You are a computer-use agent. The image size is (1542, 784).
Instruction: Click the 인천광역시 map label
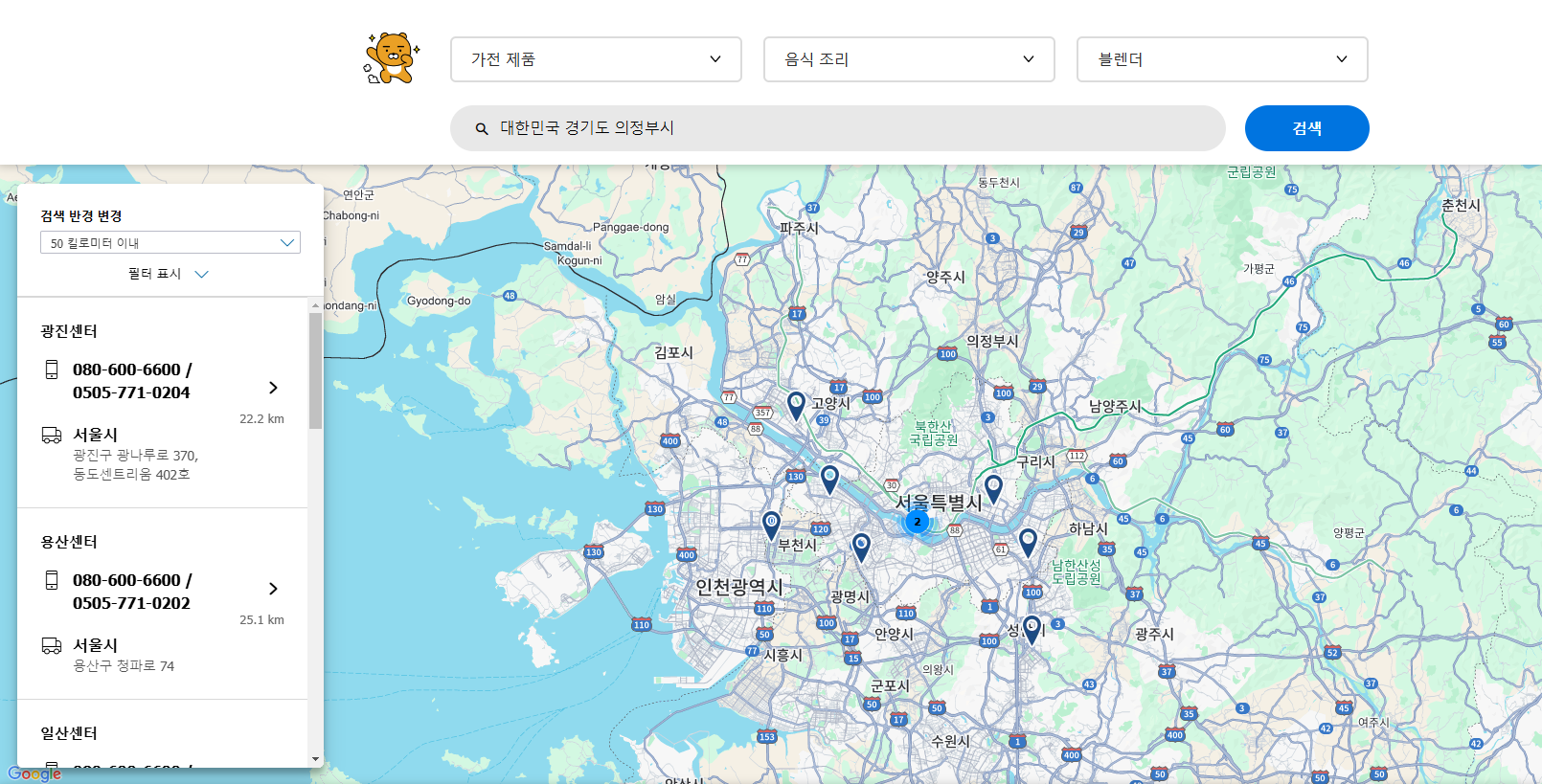click(x=738, y=587)
